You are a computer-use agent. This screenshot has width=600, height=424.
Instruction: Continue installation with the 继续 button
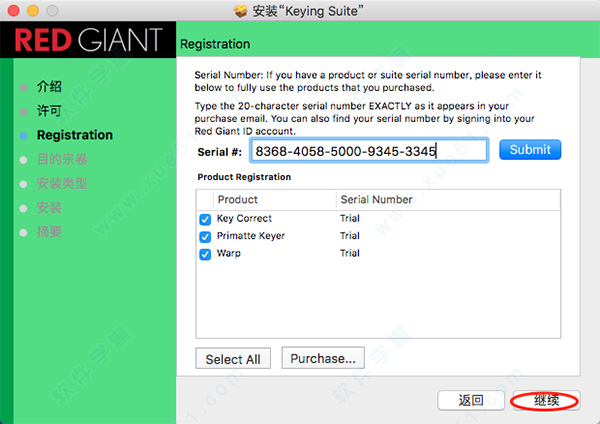(x=546, y=400)
